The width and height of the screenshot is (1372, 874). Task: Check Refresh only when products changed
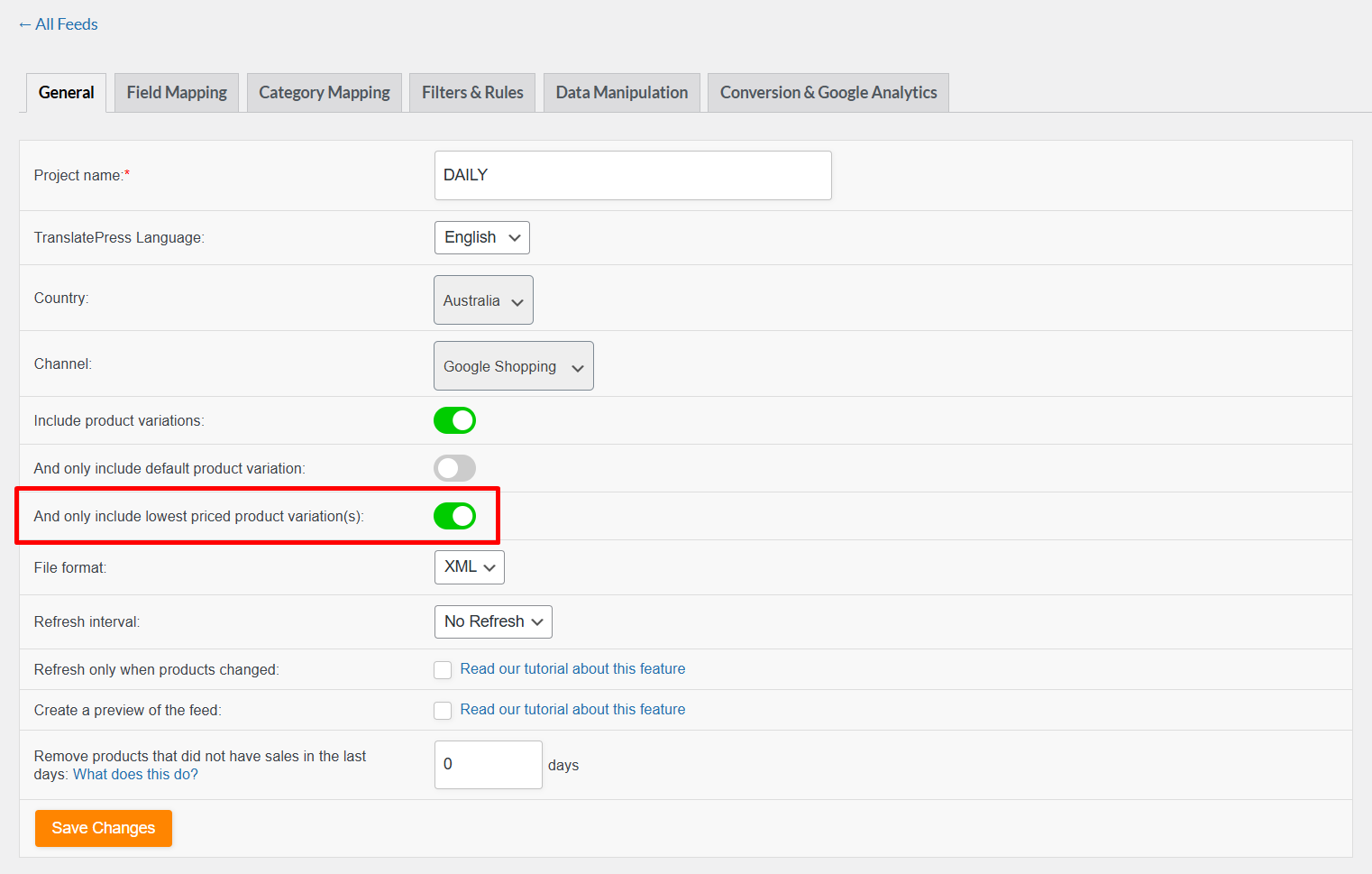pos(443,670)
